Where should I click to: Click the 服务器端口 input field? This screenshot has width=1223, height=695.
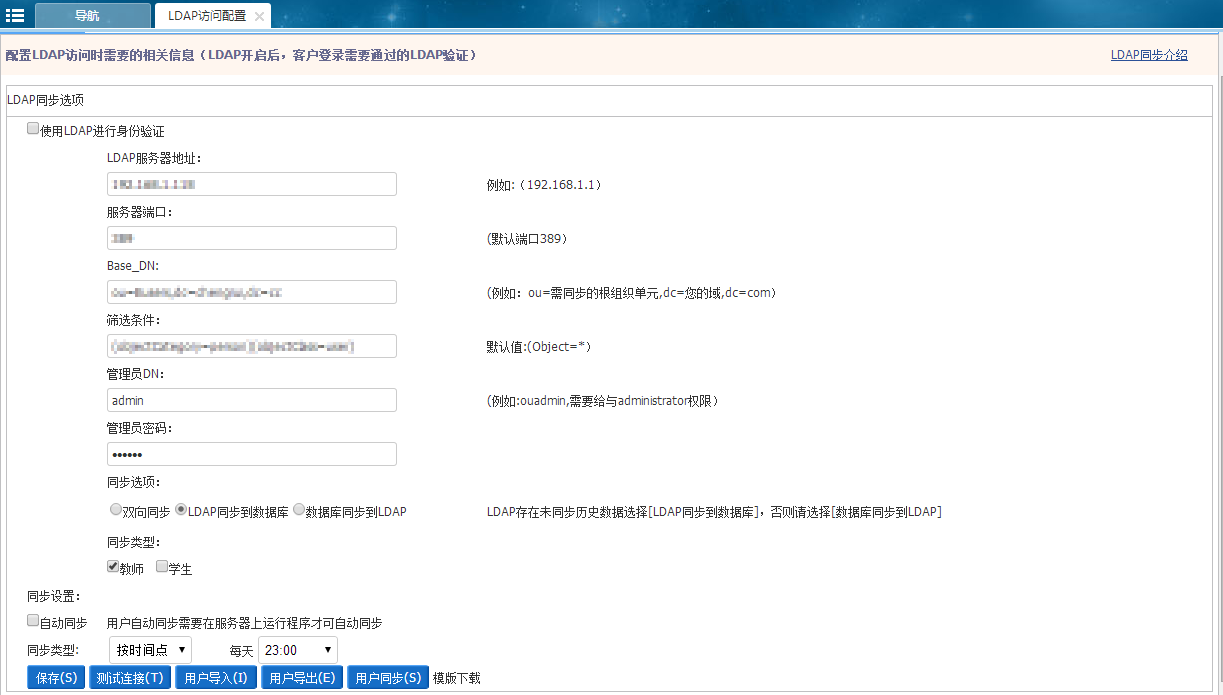point(251,238)
